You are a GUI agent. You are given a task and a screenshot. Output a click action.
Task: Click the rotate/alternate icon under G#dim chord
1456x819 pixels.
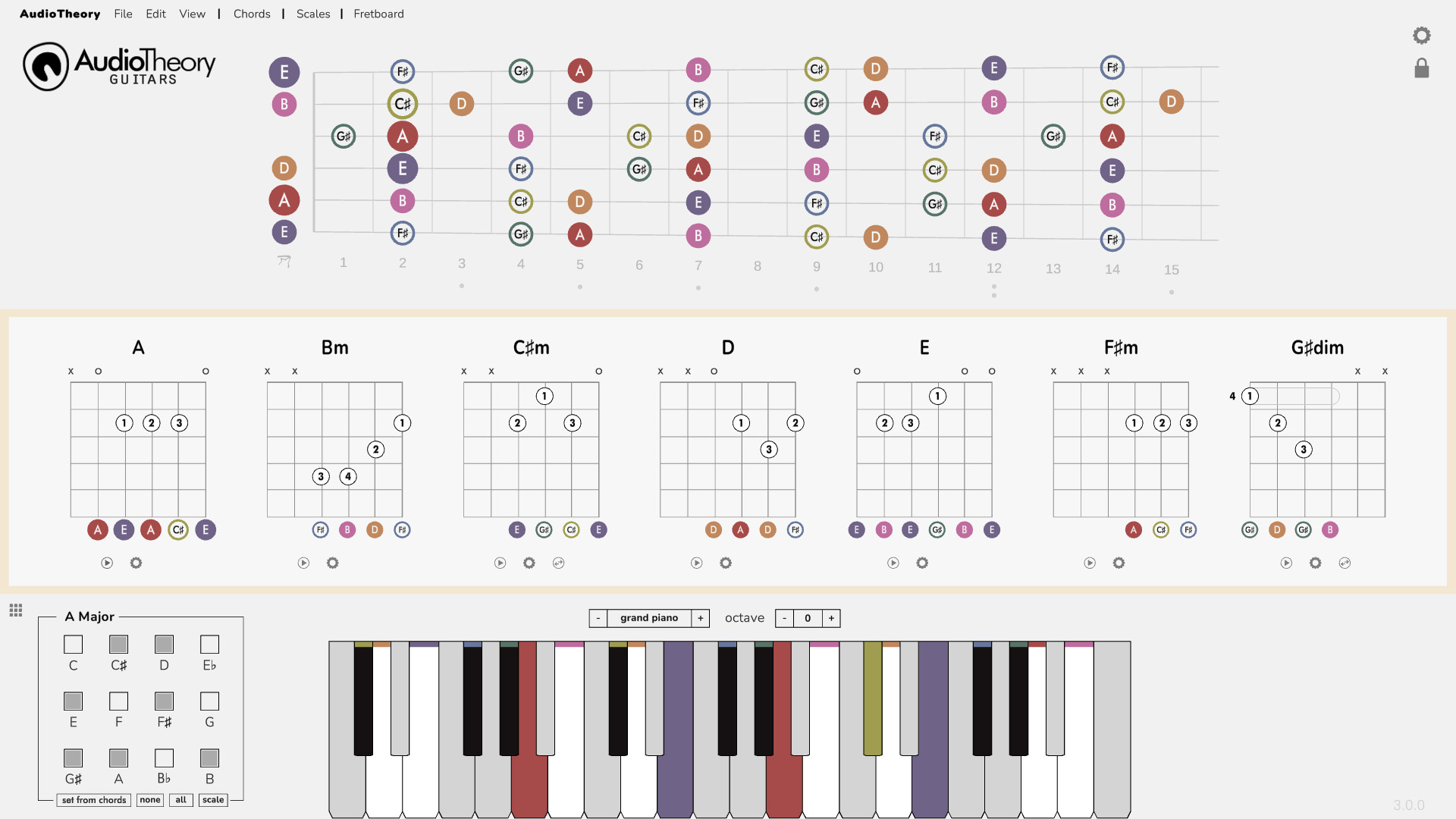[x=1345, y=562]
